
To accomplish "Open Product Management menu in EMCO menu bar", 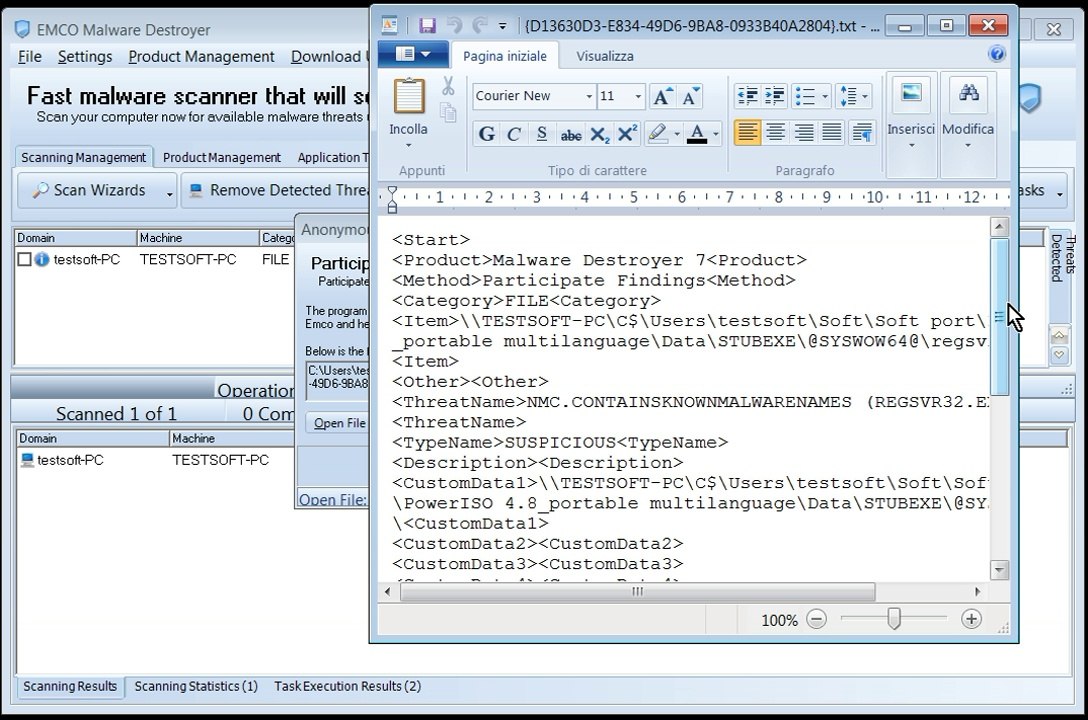I will 201,57.
